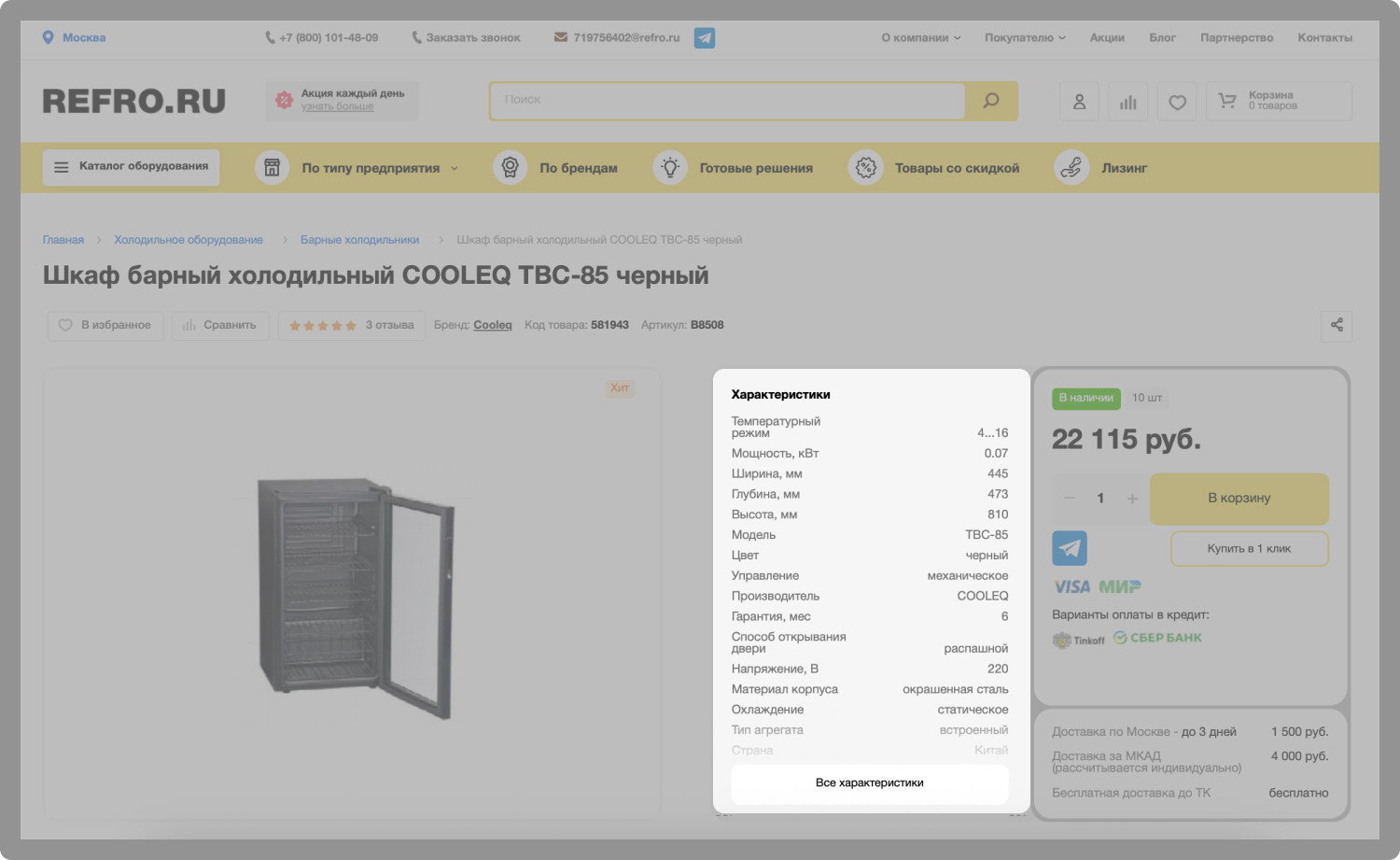Click the В наличии stock badge
This screenshot has width=1400, height=860.
pos(1086,398)
